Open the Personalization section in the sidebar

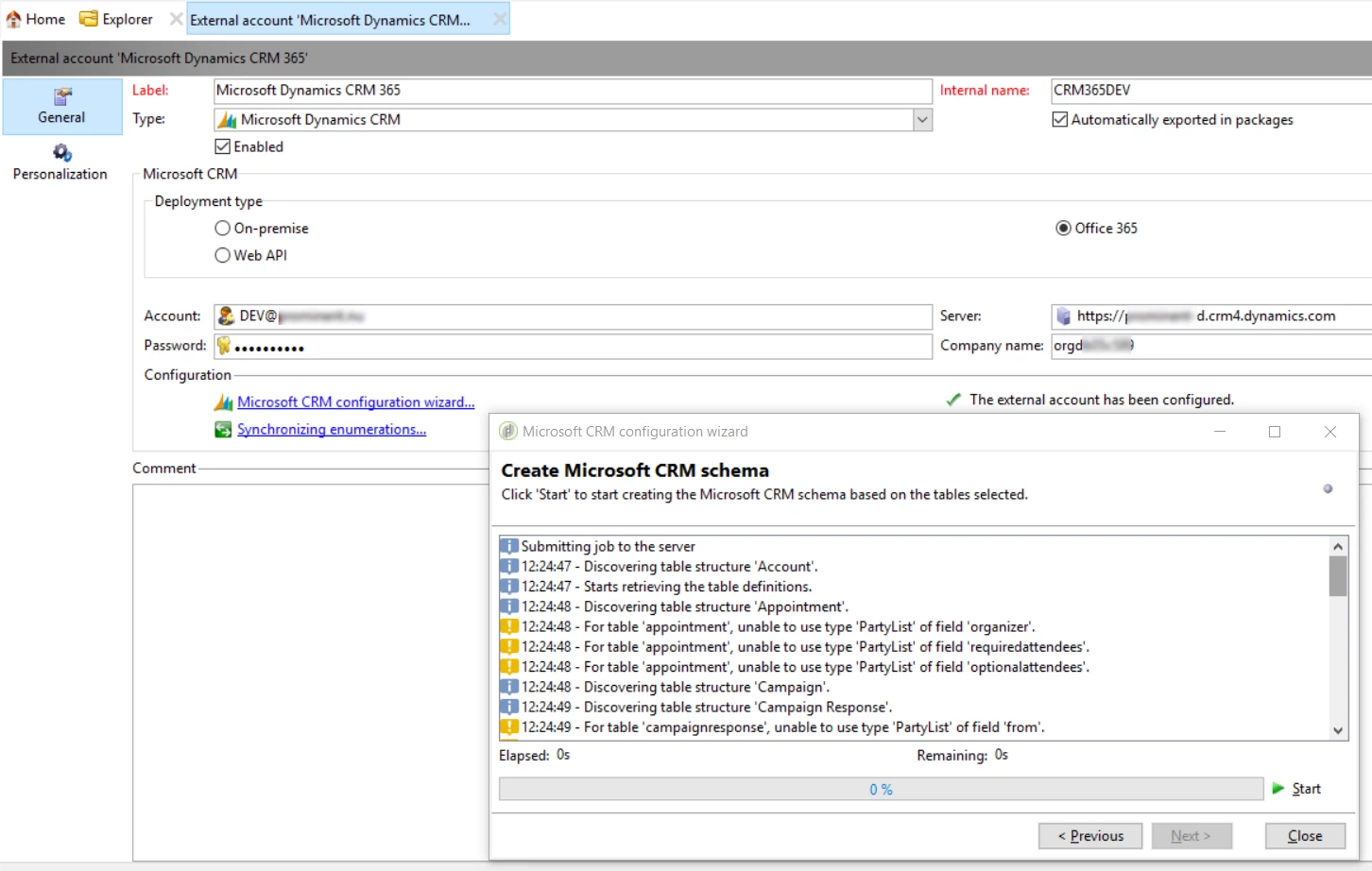coord(60,162)
